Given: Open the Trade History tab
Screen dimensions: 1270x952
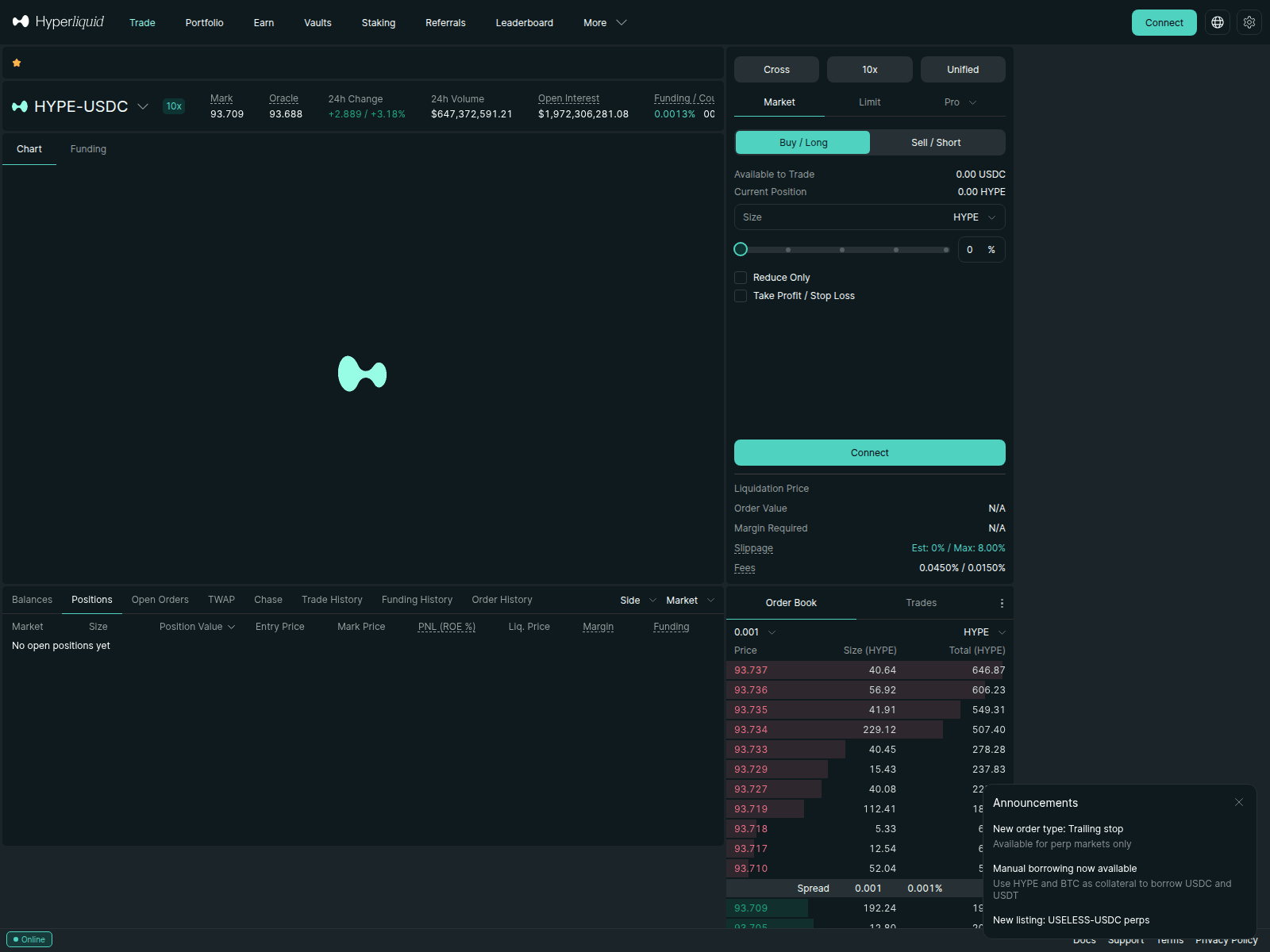Looking at the screenshot, I should [332, 600].
